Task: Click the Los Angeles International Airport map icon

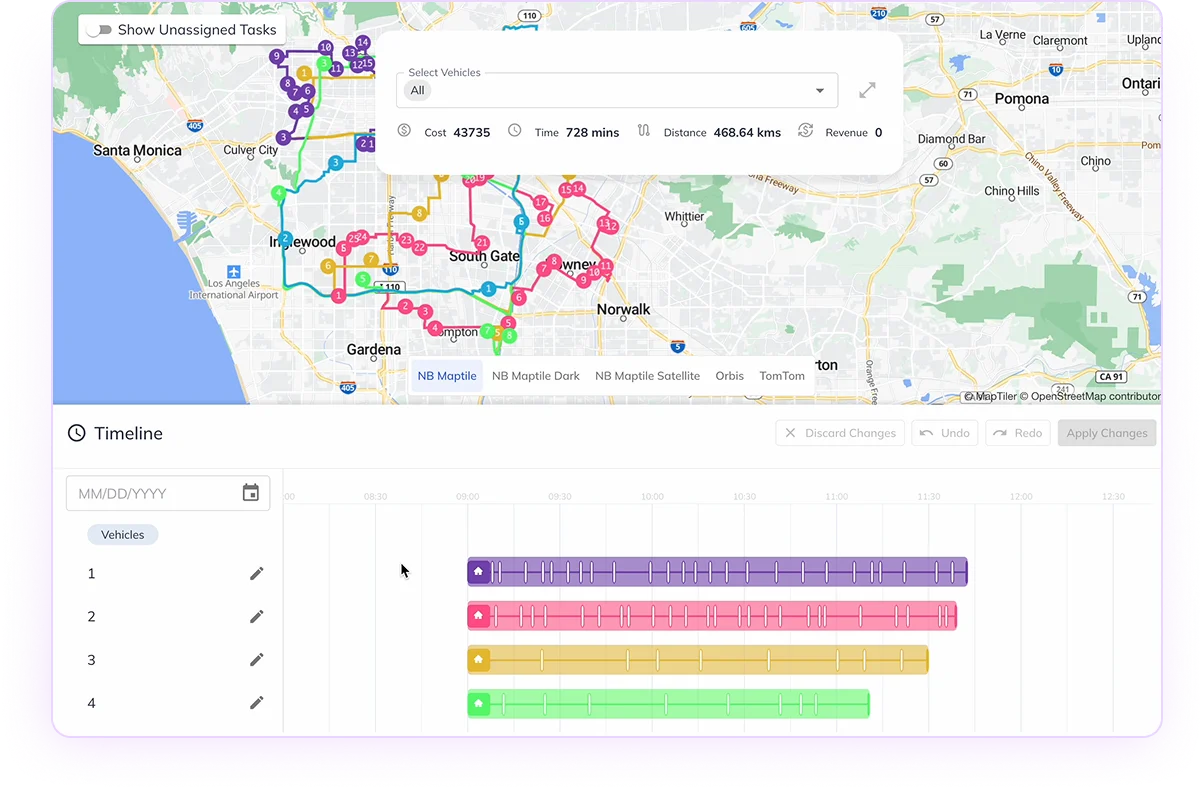Action: 233,272
